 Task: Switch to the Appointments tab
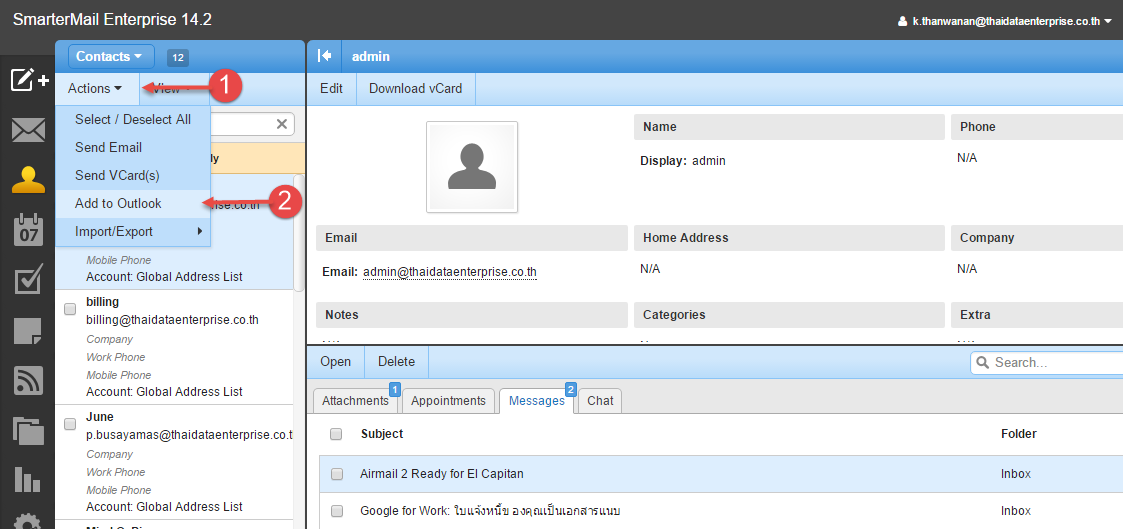tap(448, 401)
